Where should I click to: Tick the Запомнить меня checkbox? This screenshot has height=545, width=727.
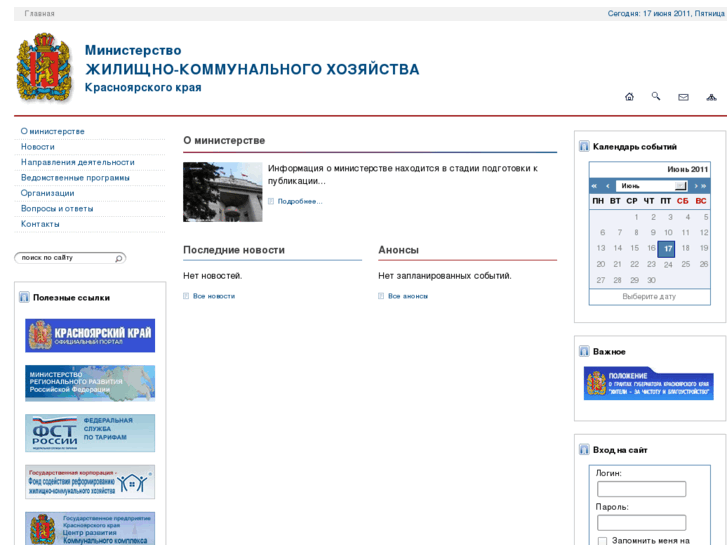(602, 541)
